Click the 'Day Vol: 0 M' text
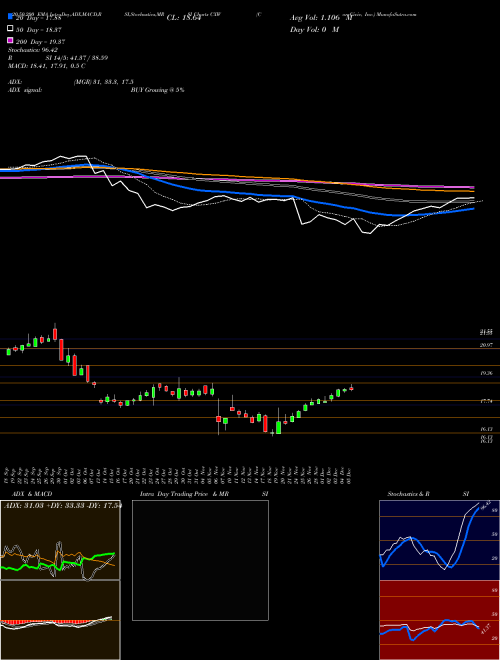The width and height of the screenshot is (500, 660). 314,29
